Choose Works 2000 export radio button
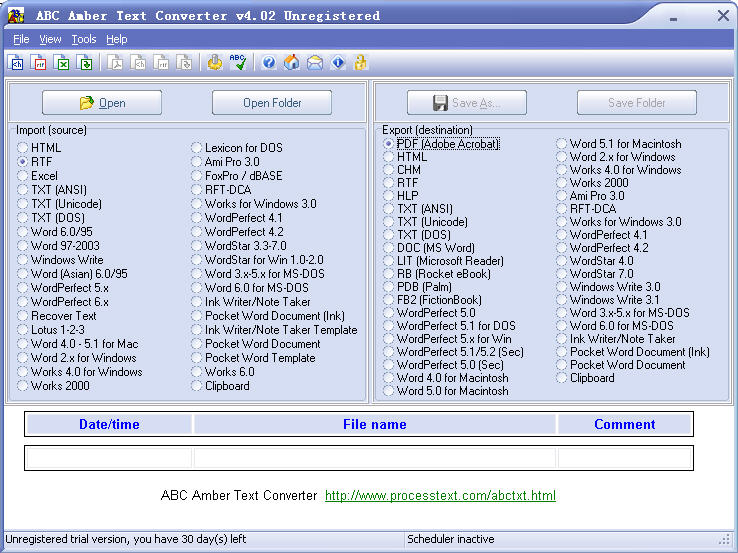Image resolution: width=738 pixels, height=553 pixels. click(561, 183)
